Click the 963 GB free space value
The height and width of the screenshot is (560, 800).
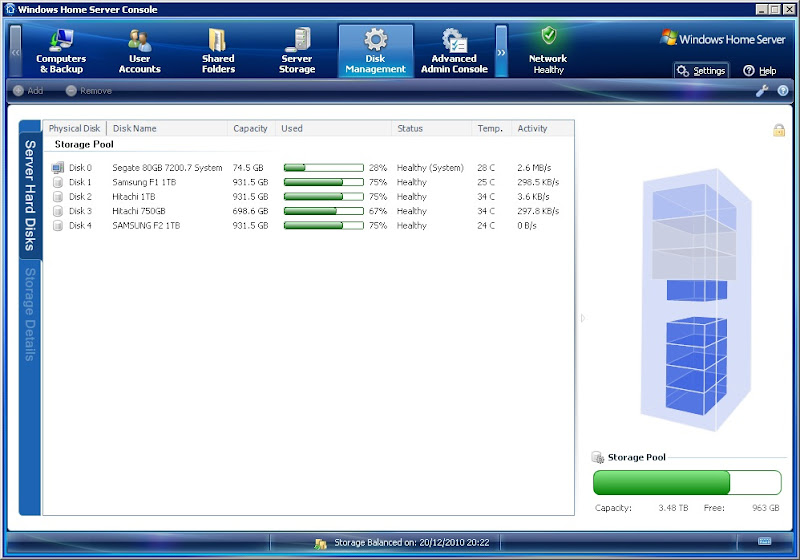765,508
